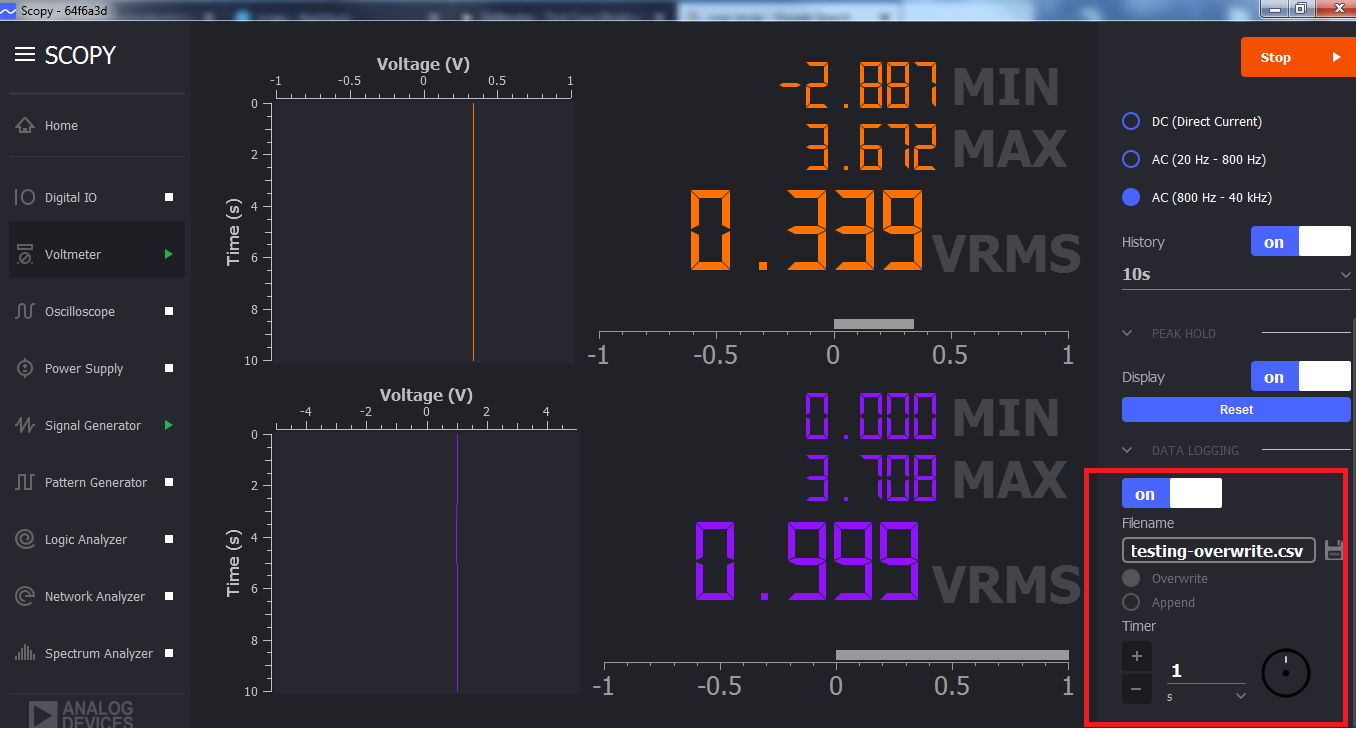Click the 3.708 MAX value
Viewport: 1356px width, 730px height.
(x=871, y=478)
